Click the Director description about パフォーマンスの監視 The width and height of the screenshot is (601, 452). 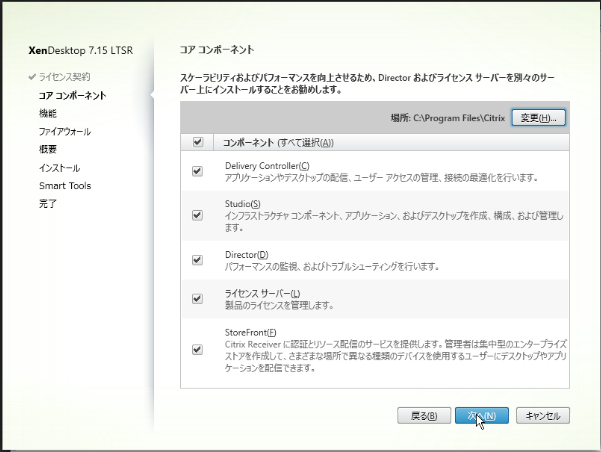pos(332,266)
